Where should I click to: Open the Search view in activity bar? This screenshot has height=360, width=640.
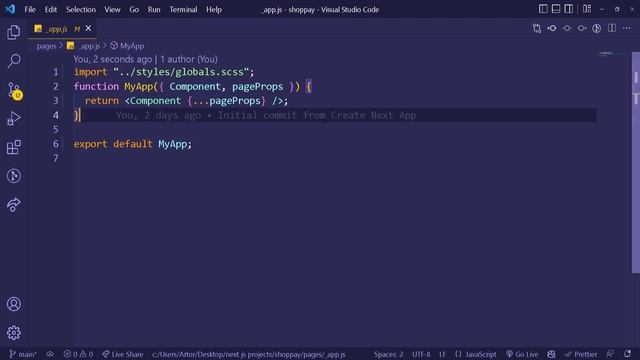tap(13, 61)
